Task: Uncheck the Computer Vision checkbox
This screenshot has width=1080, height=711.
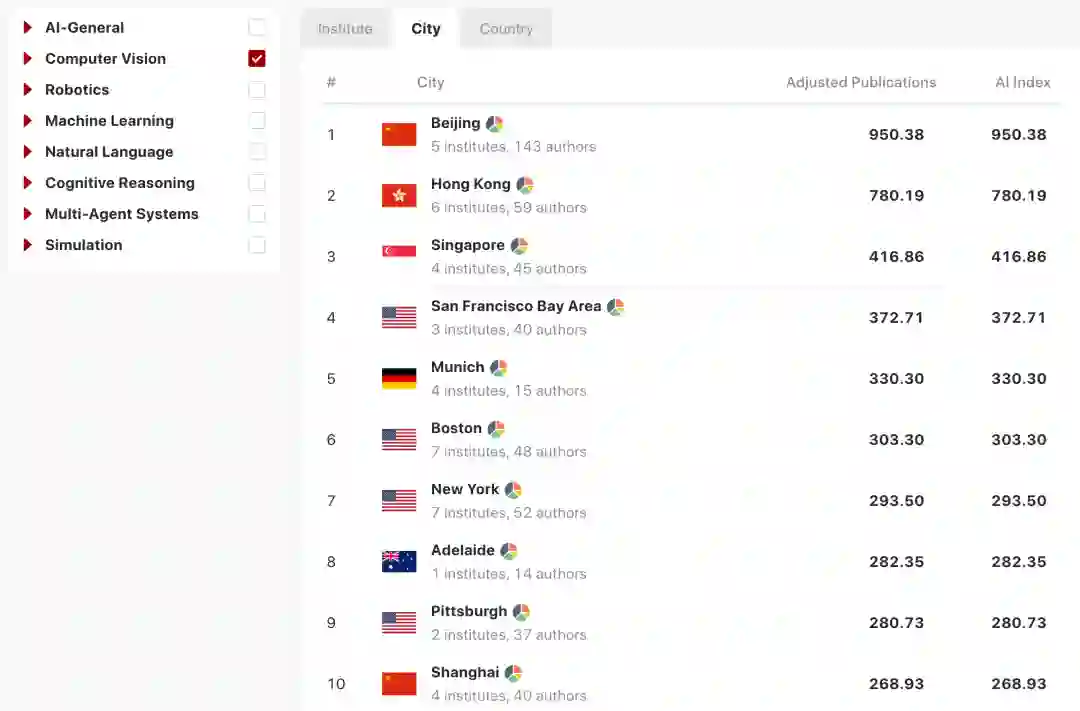Action: 257,59
